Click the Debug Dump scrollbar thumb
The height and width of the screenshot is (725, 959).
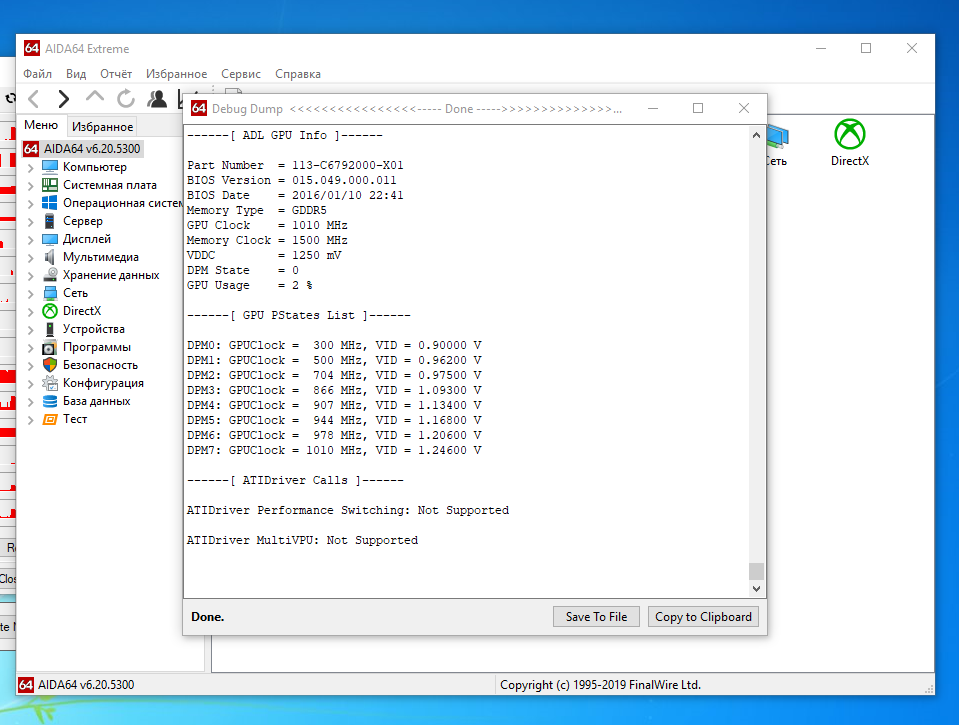(x=757, y=571)
